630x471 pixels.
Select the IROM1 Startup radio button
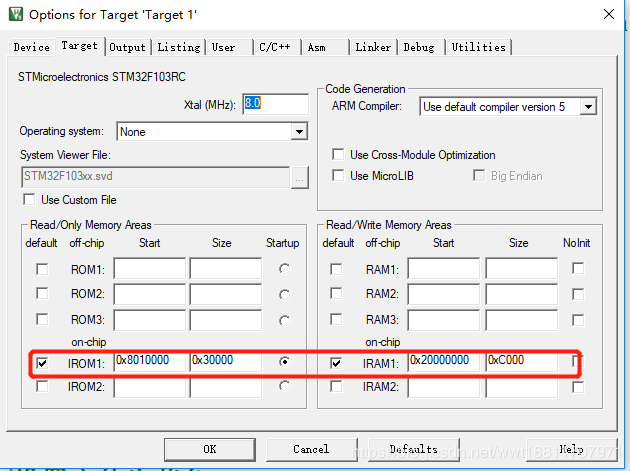(x=284, y=362)
